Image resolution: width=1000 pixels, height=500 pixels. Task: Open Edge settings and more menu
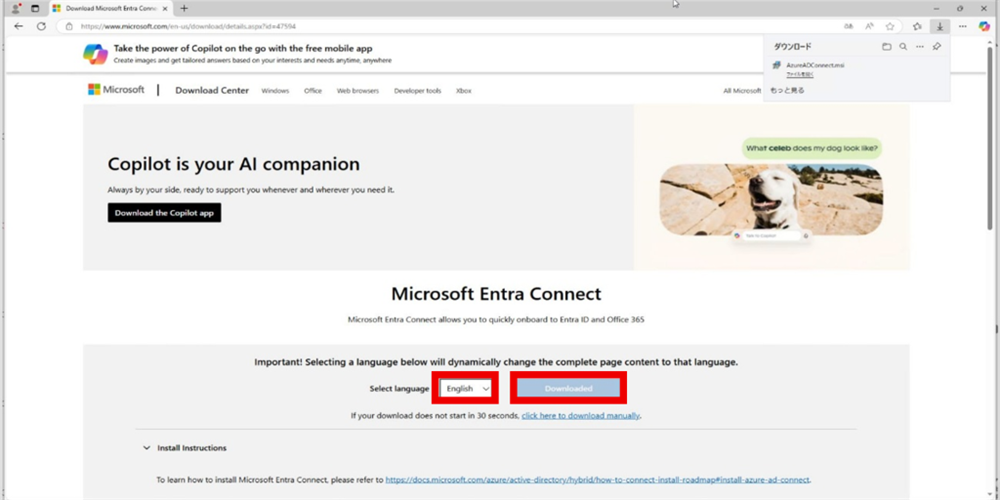click(x=962, y=26)
